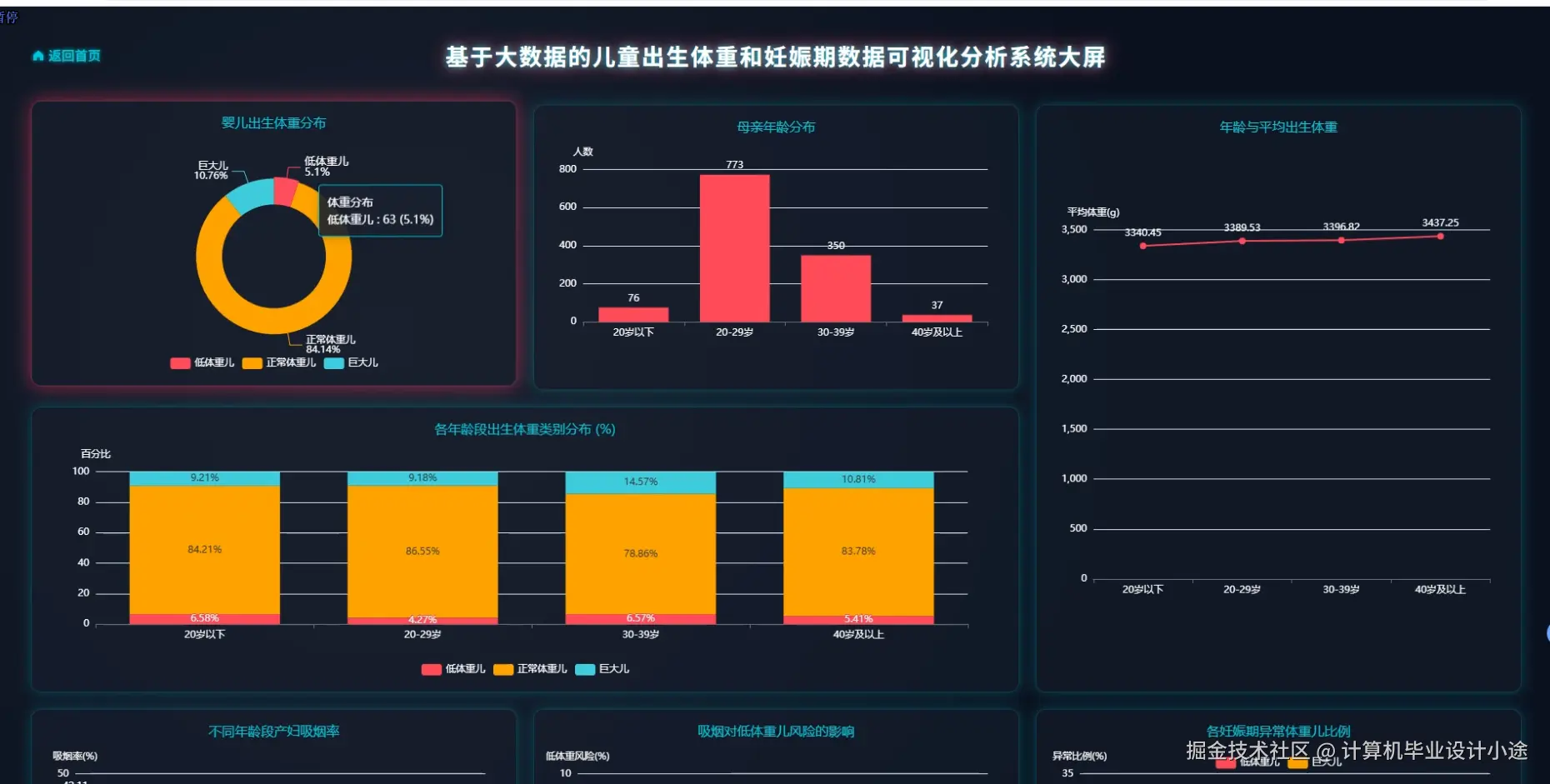Toggle 巨大儿 legend under the donut chart
The image size is (1550, 784).
[x=351, y=362]
